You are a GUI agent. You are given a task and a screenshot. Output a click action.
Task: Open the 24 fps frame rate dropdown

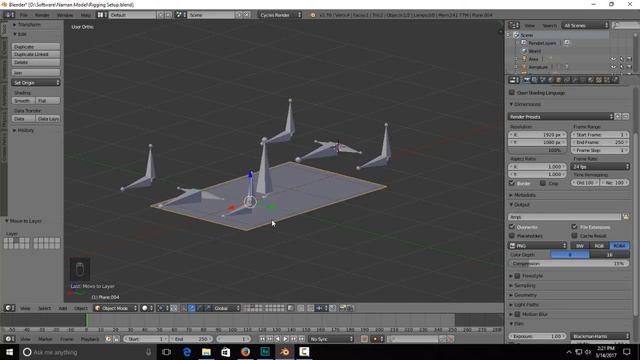click(600, 167)
